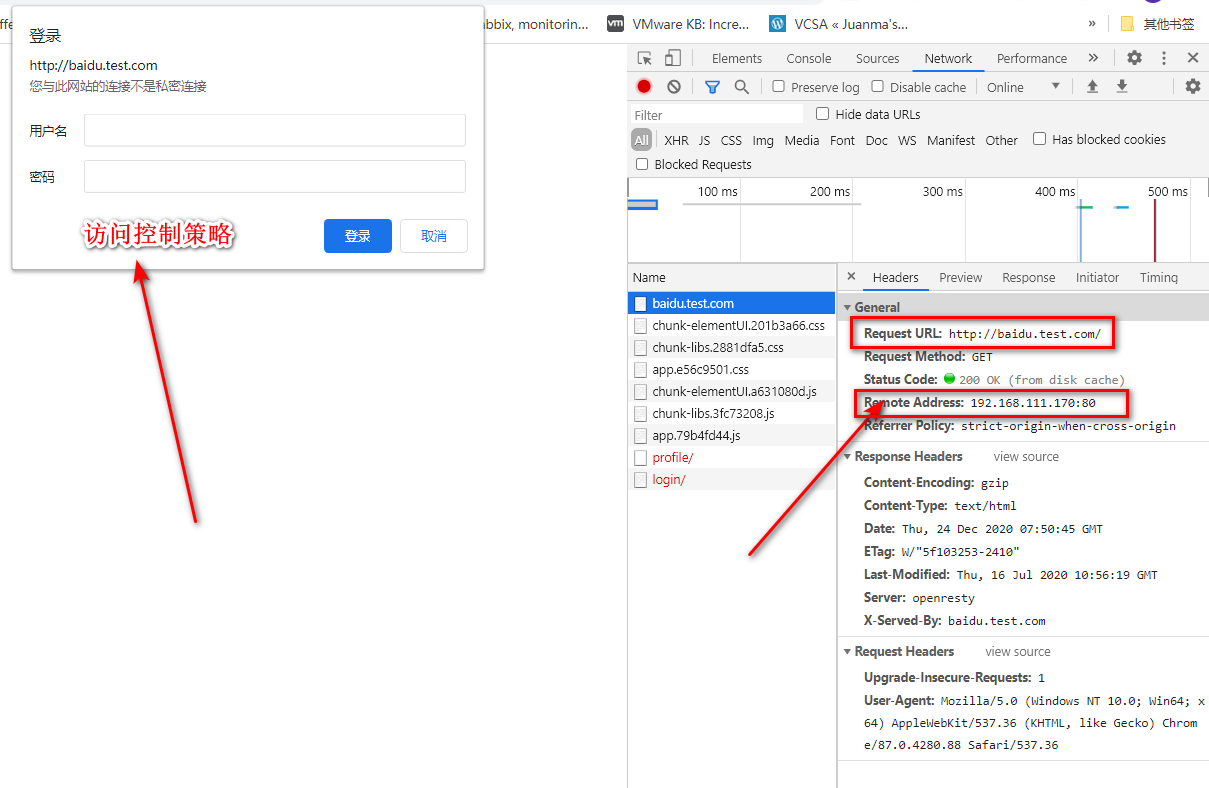Image resolution: width=1209 pixels, height=788 pixels.
Task: Click the blue 登录 login button
Action: 357,236
